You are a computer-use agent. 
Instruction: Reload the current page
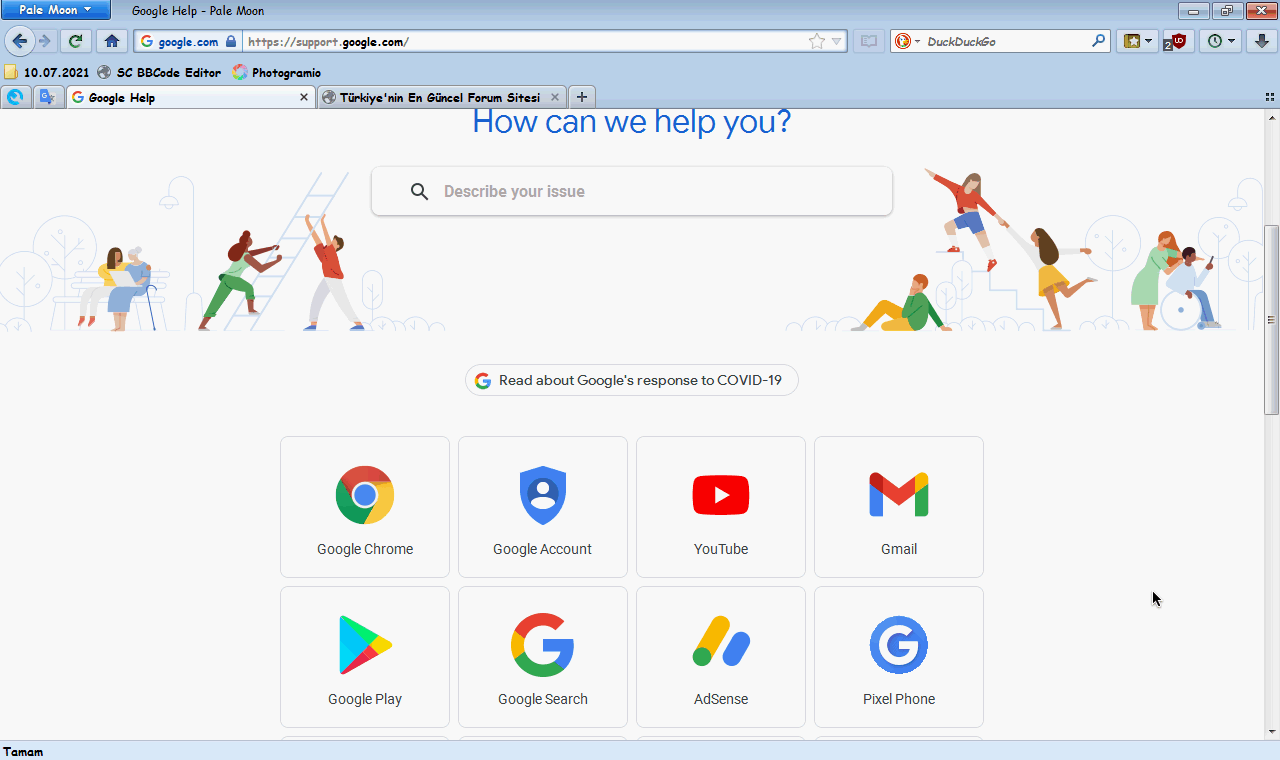pos(75,41)
